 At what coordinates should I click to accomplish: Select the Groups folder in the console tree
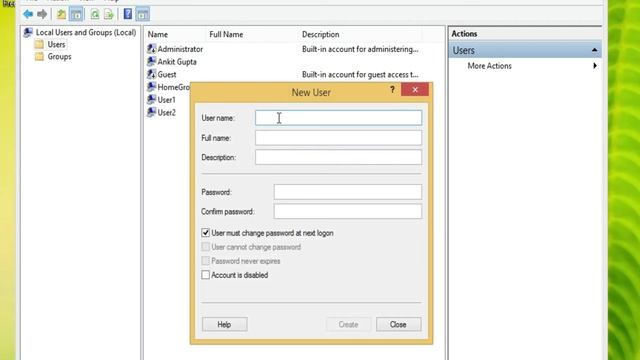[x=59, y=57]
